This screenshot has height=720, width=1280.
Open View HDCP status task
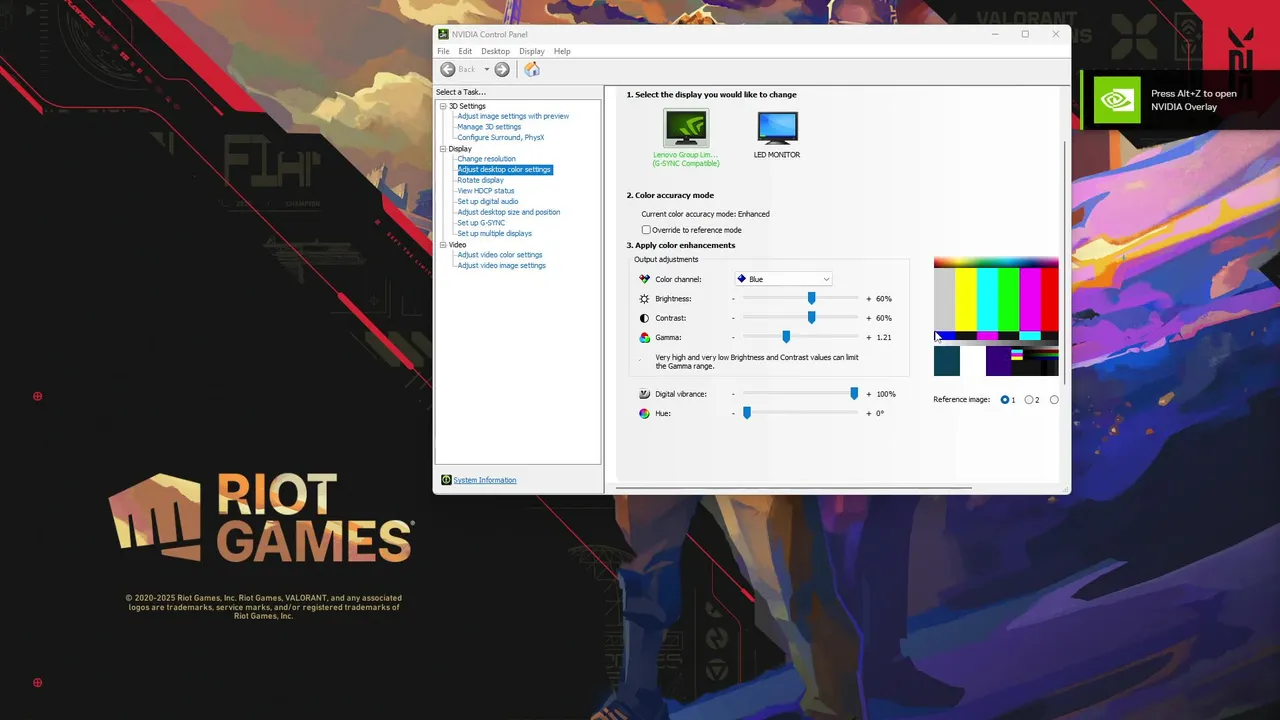pyautogui.click(x=486, y=191)
